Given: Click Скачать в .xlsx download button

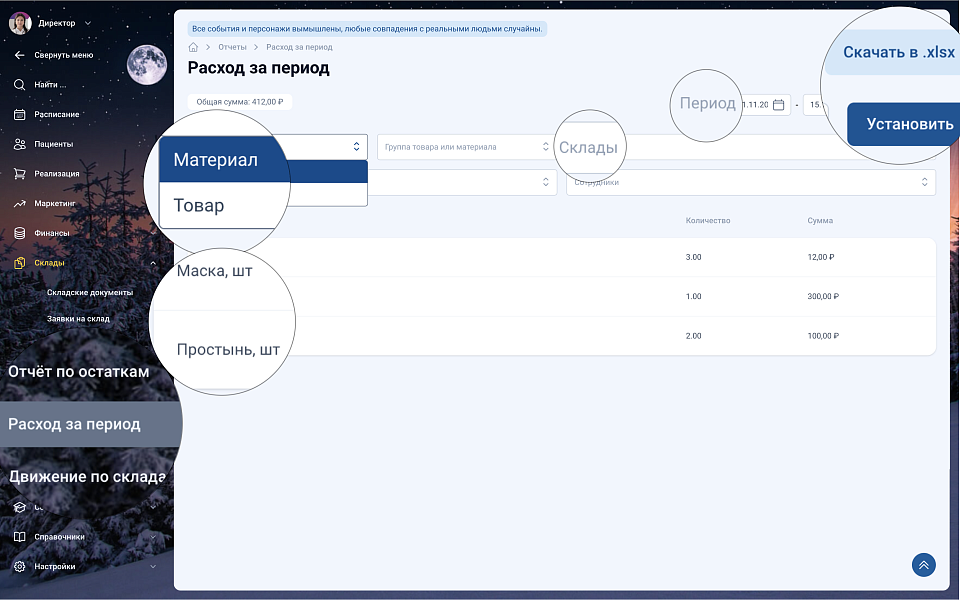Looking at the screenshot, I should [x=897, y=53].
